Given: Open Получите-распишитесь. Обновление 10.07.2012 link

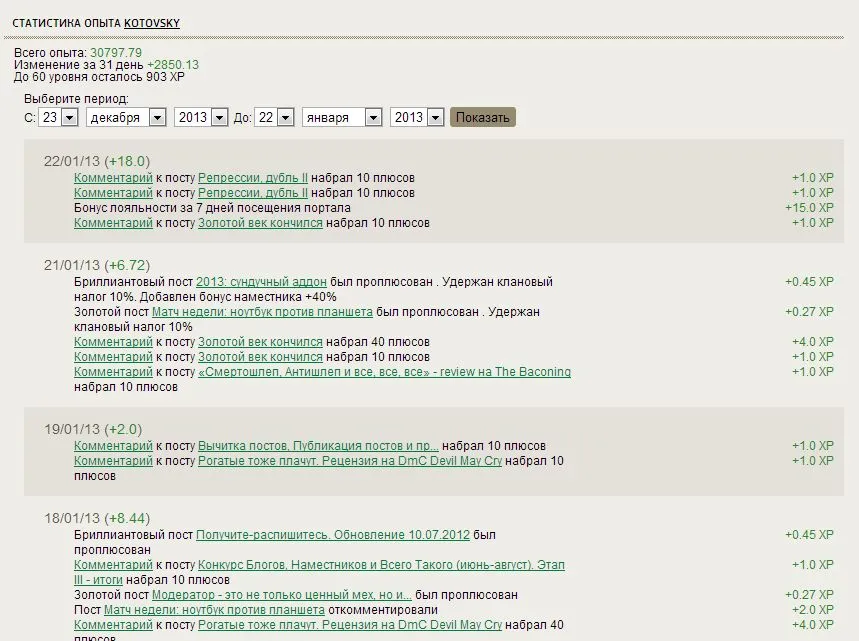Looking at the screenshot, I should (332, 535).
